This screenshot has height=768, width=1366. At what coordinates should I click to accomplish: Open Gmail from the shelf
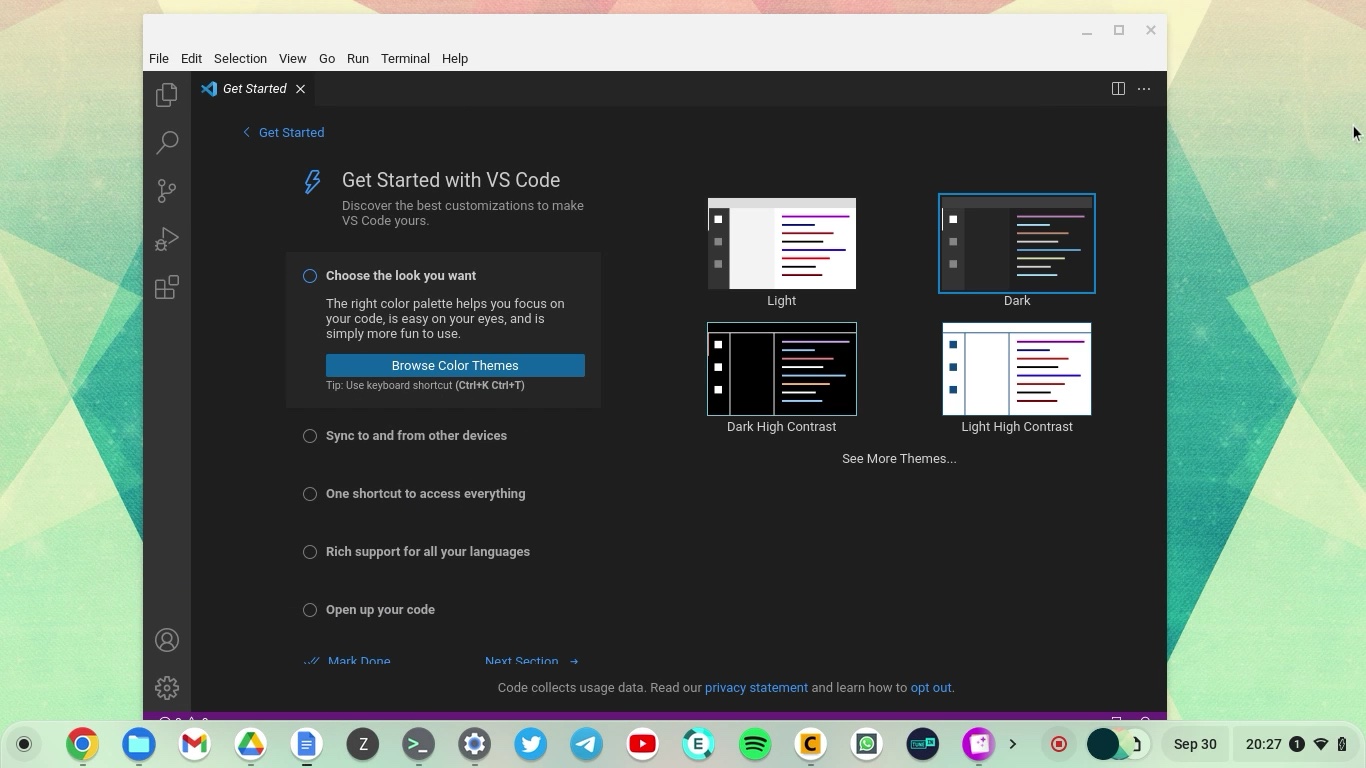[195, 744]
